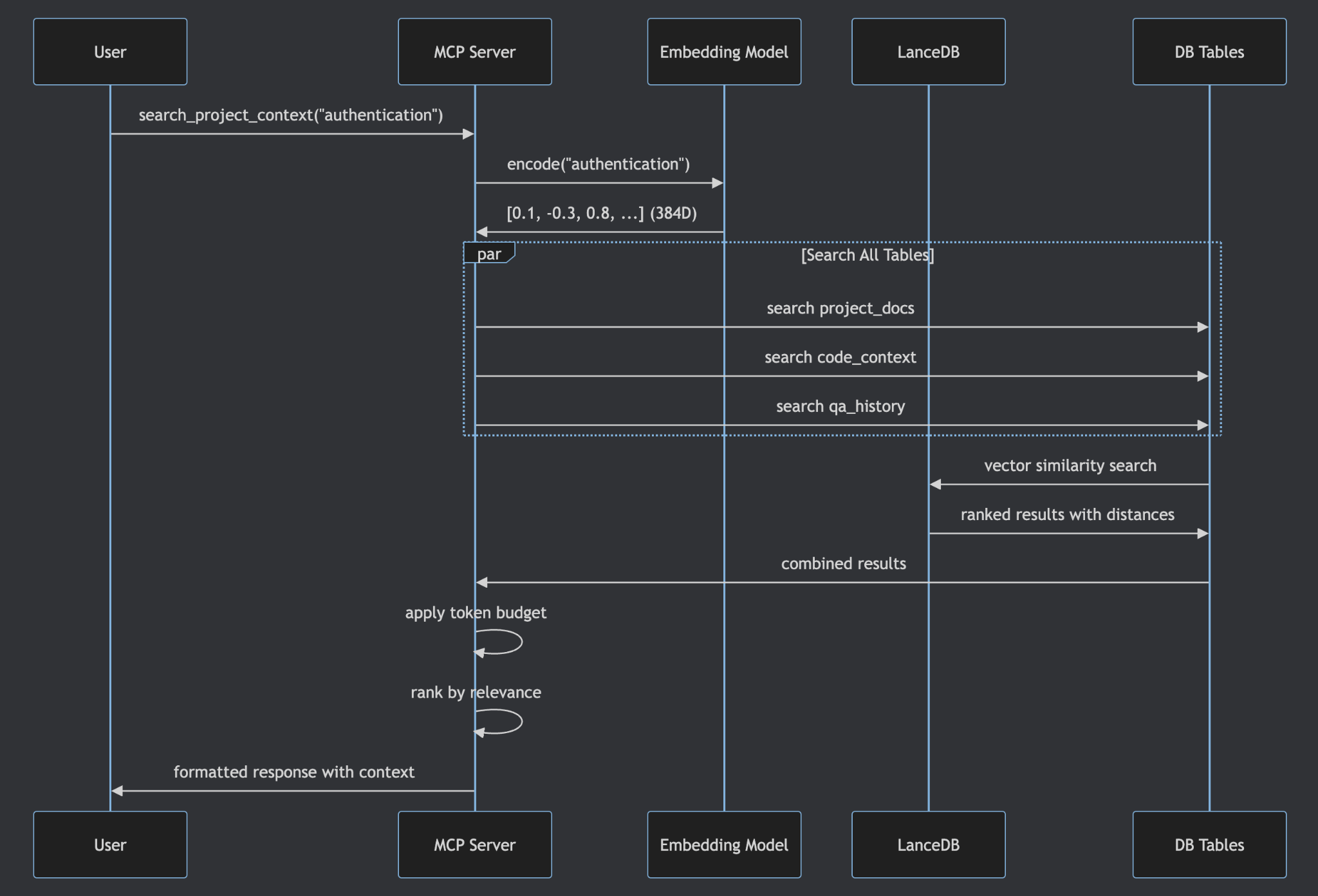The image size is (1318, 896).
Task: Click the bottom User participant box
Action: pos(110,845)
